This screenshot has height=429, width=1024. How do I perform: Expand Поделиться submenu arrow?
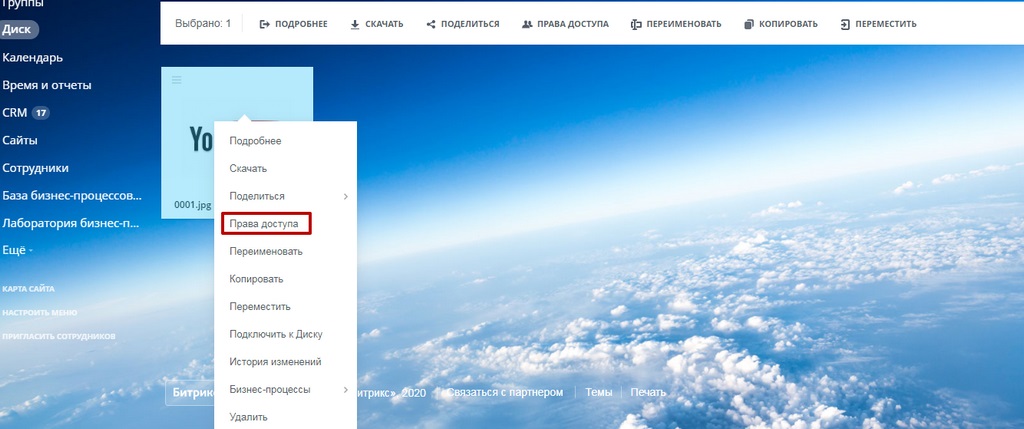coord(345,196)
